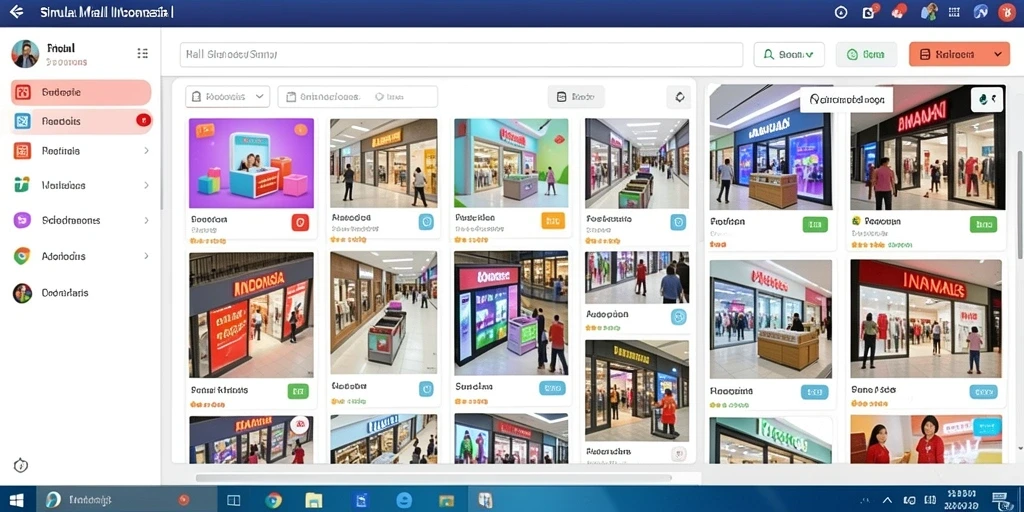Open the filter dropdown above the store thumbnails
The width and height of the screenshot is (1024, 512).
(227, 97)
